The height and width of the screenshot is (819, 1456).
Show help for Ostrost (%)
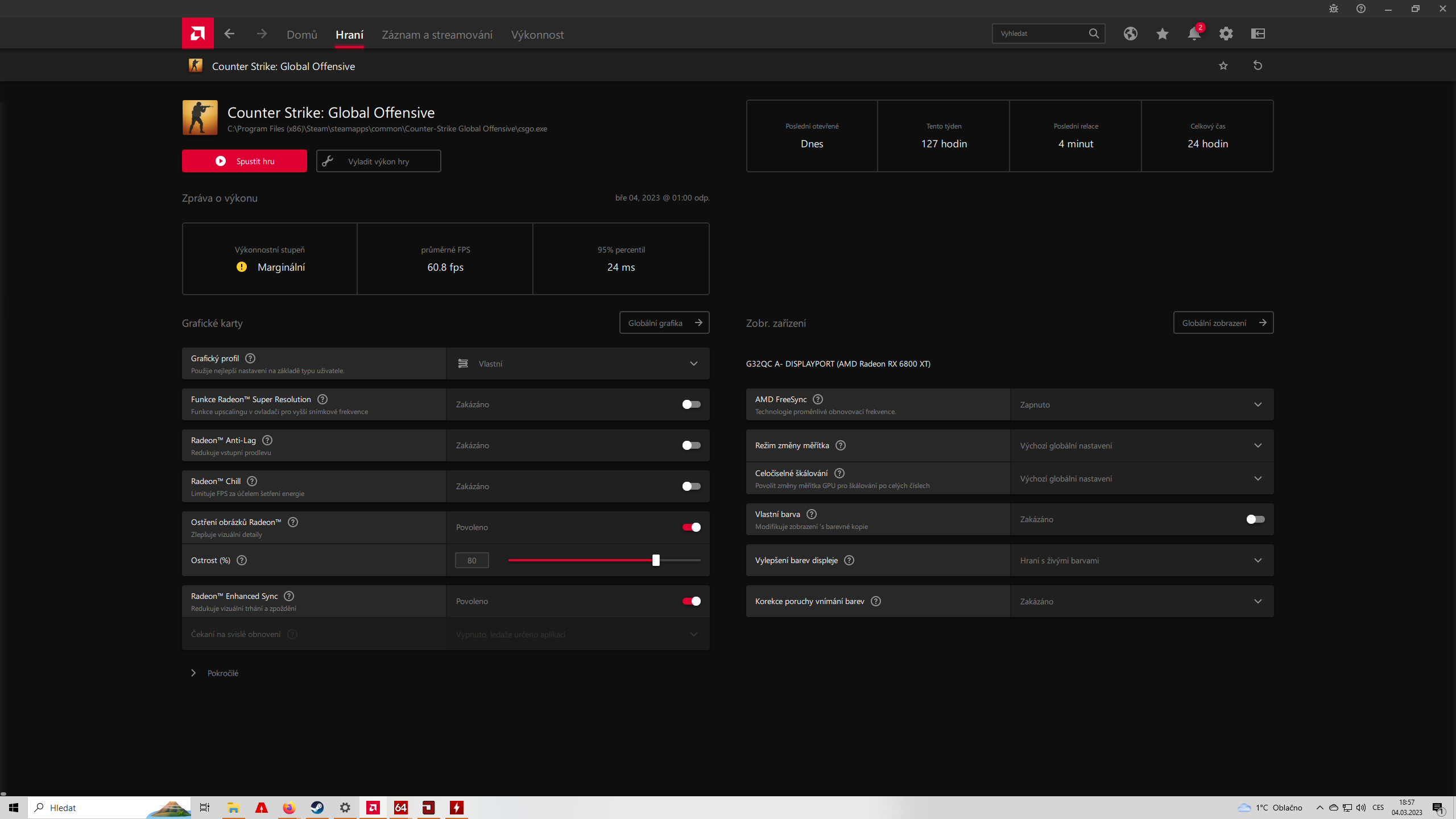click(x=242, y=560)
